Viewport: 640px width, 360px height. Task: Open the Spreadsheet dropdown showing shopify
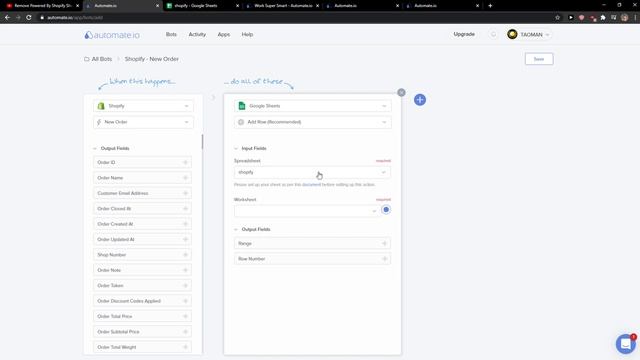pyautogui.click(x=312, y=172)
